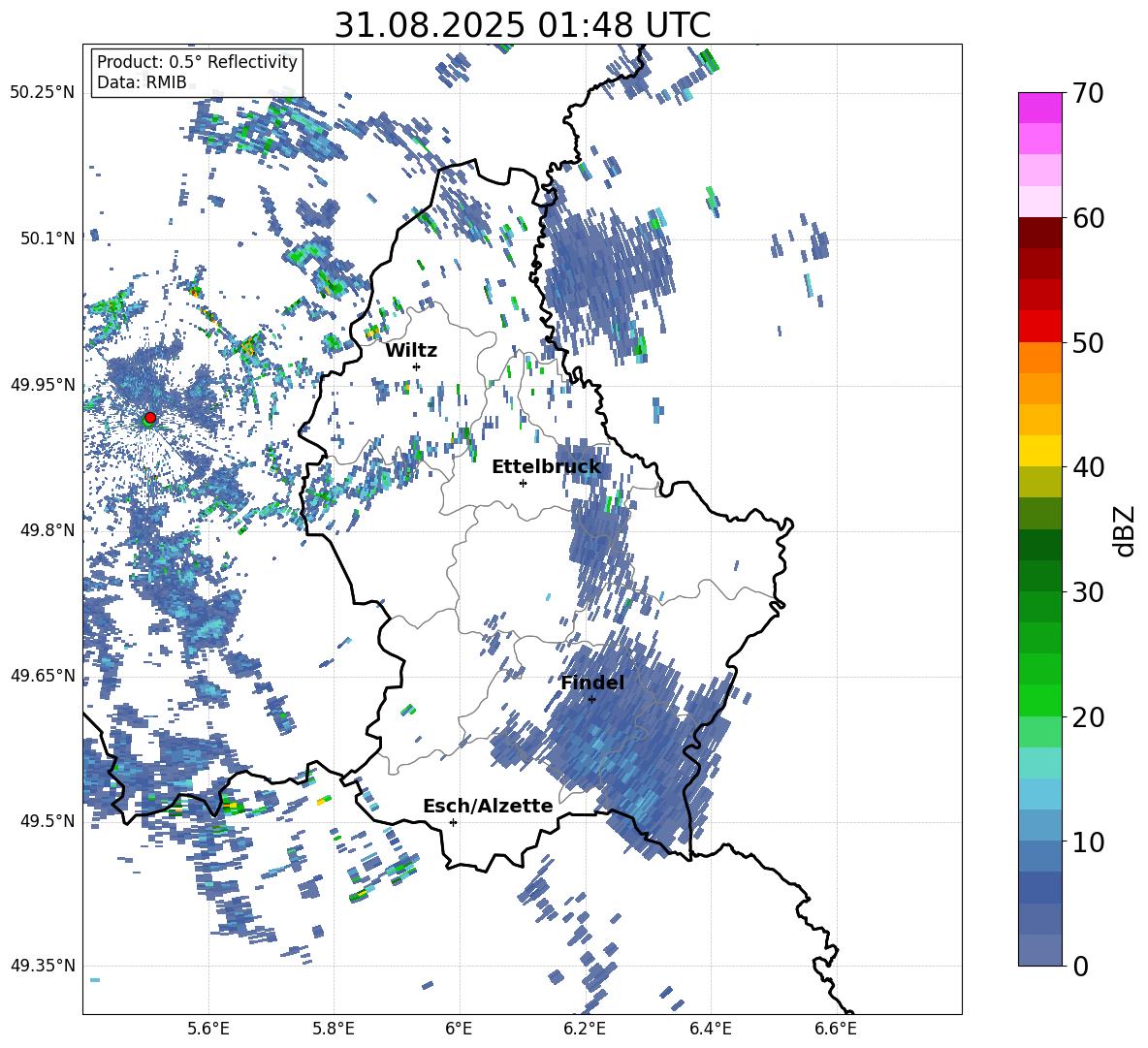Click the 60 tick on colorbar
This screenshot has height=1048, width=1148.
(x=1088, y=218)
